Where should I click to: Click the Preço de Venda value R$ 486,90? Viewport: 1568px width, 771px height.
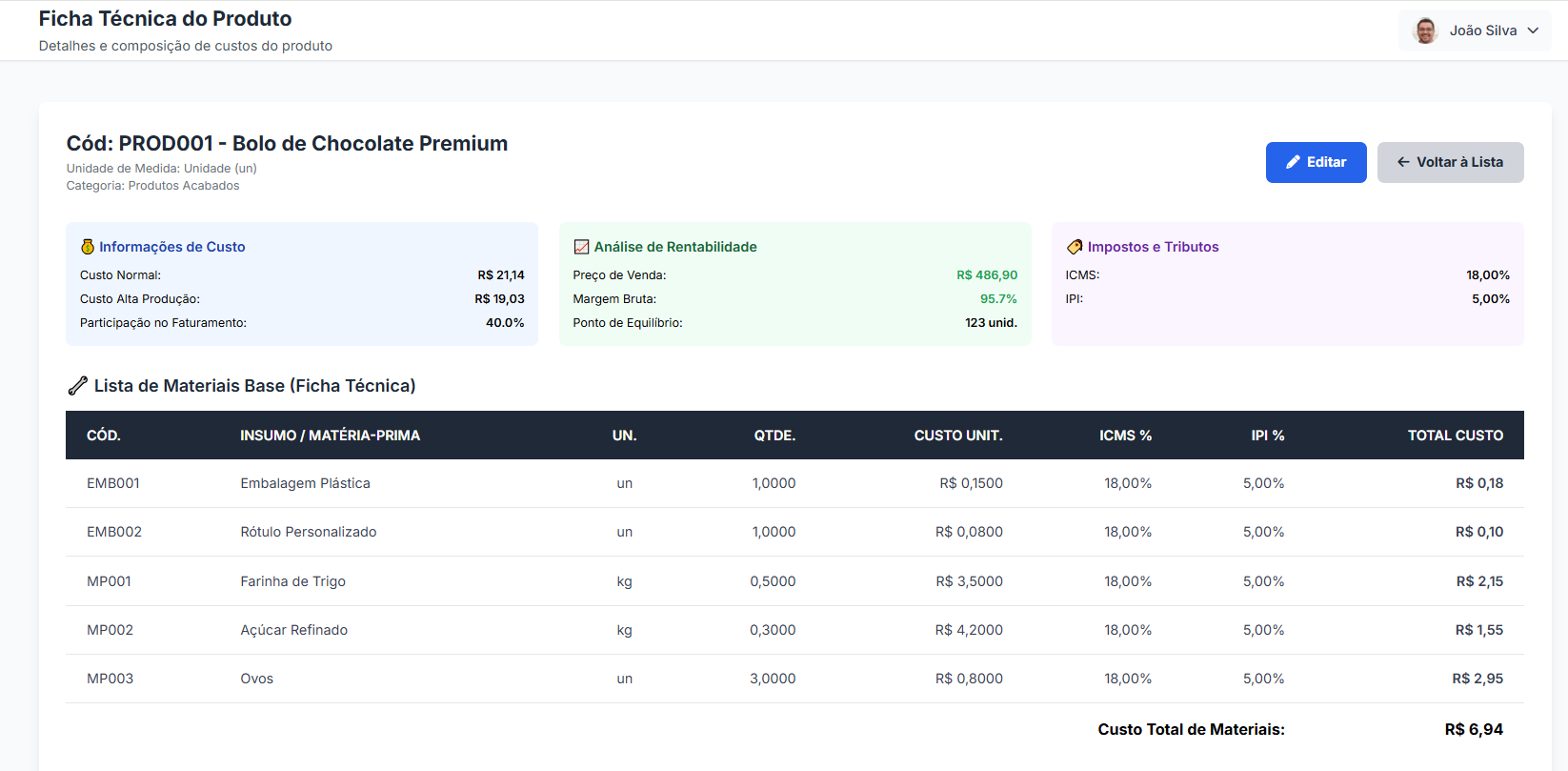coord(987,275)
